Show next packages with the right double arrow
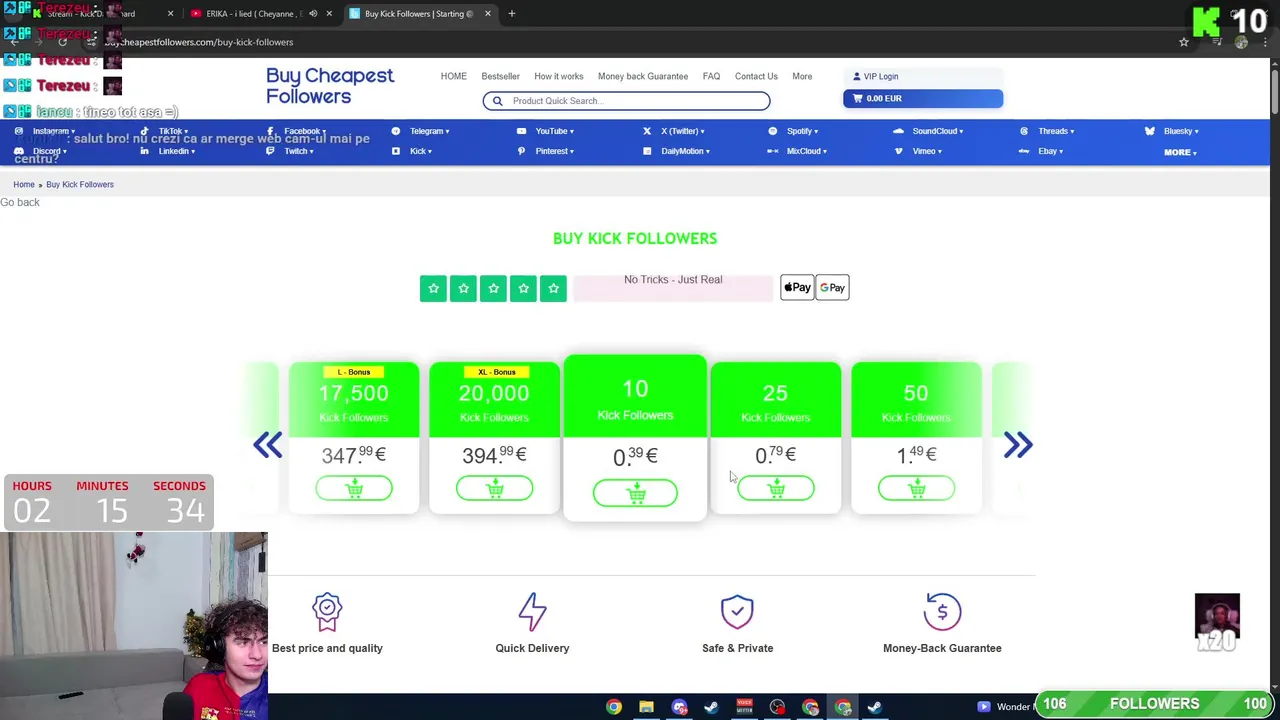This screenshot has height=720, width=1280. click(x=1017, y=445)
